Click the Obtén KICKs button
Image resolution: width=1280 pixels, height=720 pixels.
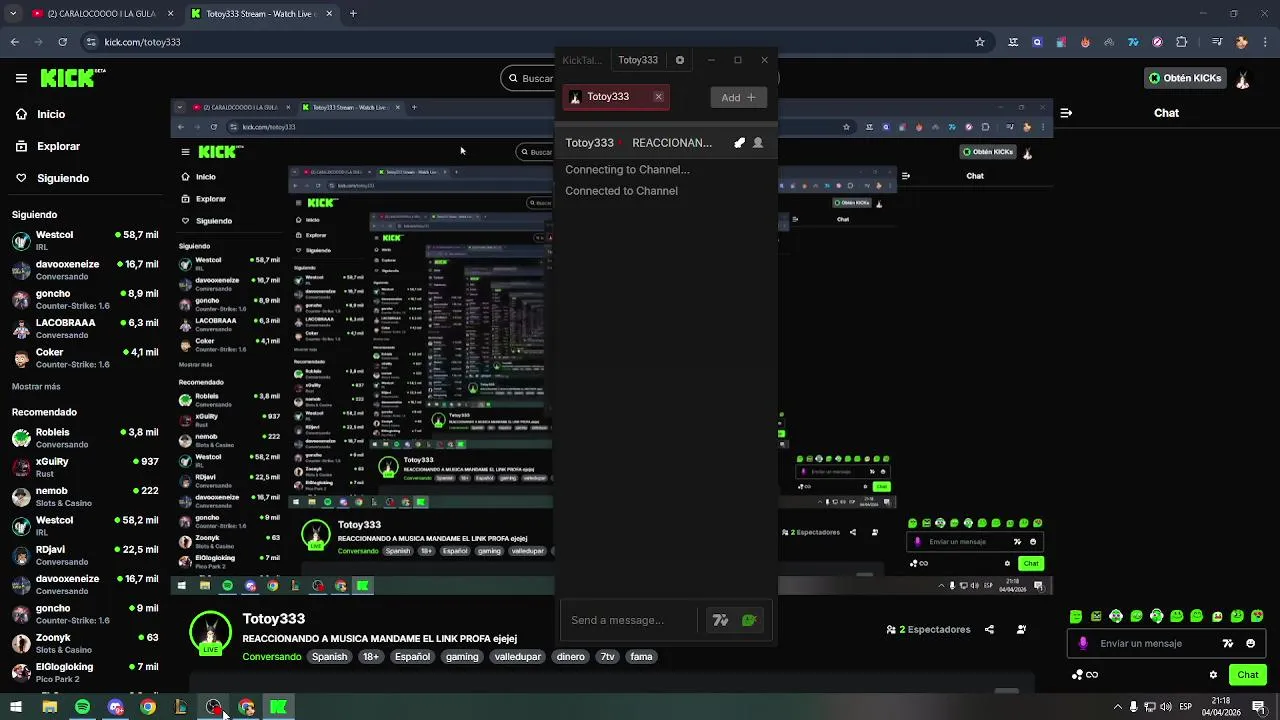[1185, 78]
